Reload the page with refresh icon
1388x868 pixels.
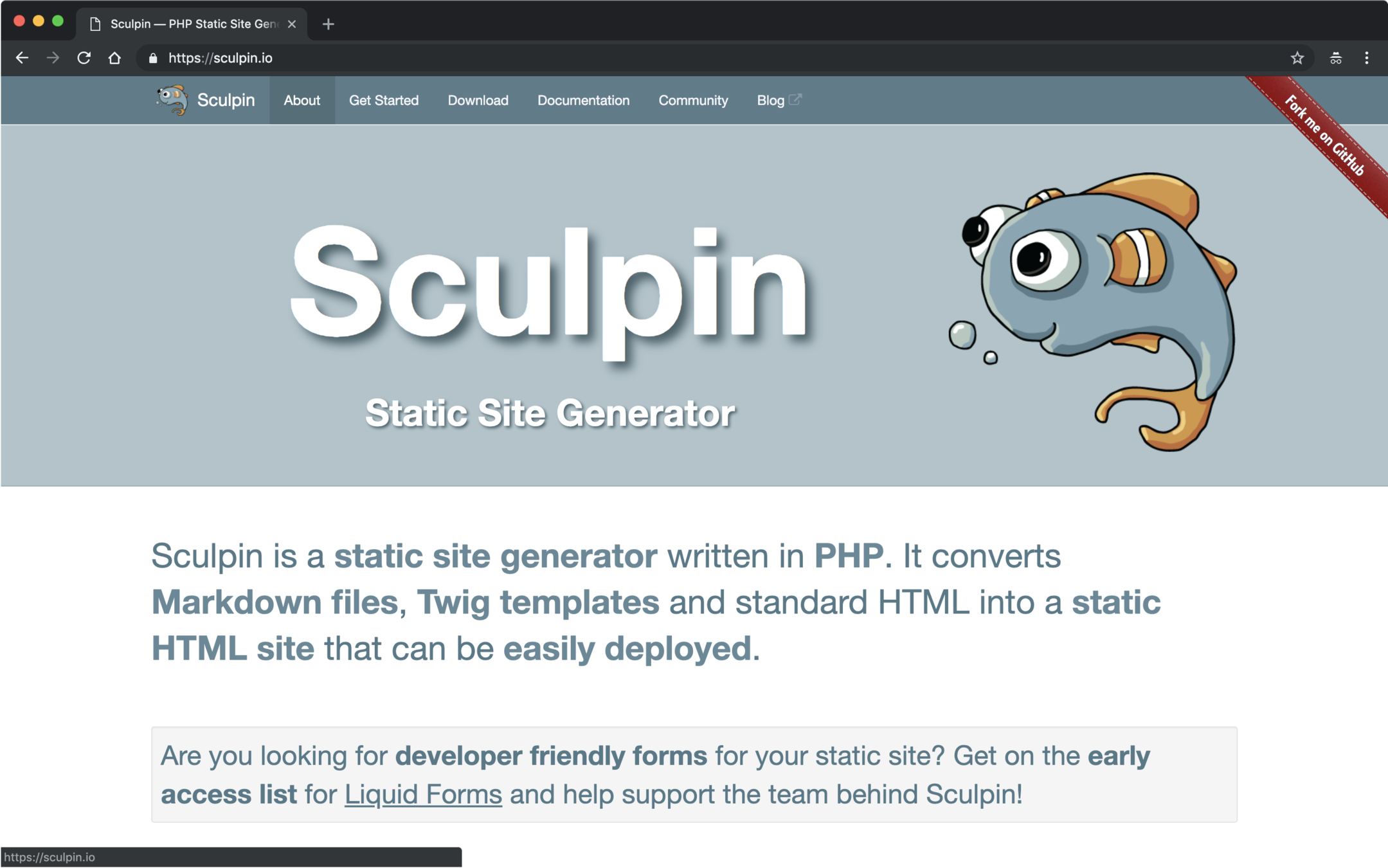point(84,58)
